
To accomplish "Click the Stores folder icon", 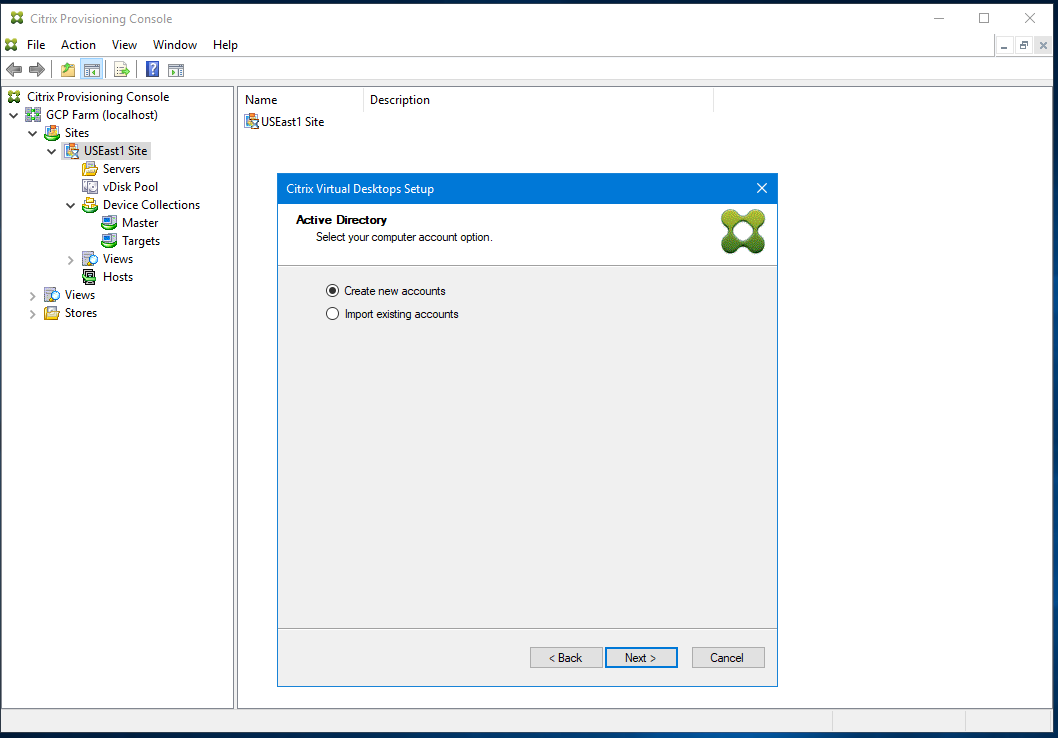I will (52, 313).
